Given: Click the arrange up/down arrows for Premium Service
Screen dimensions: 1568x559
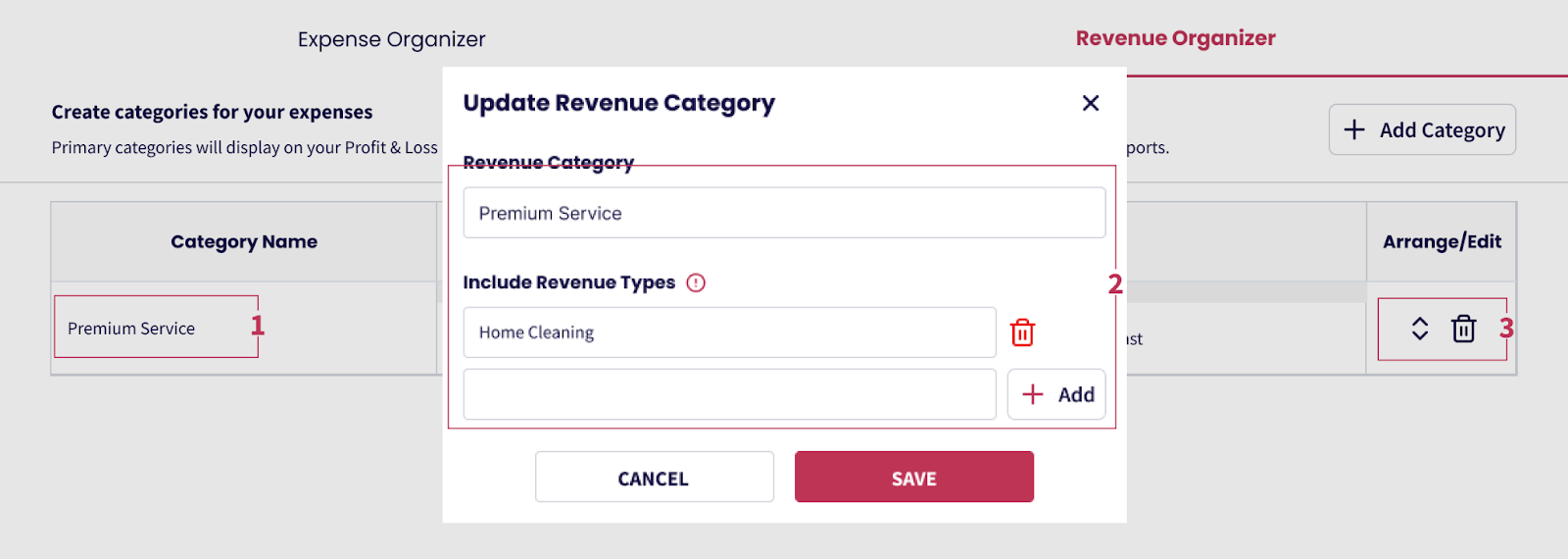Looking at the screenshot, I should pyautogui.click(x=1420, y=329).
